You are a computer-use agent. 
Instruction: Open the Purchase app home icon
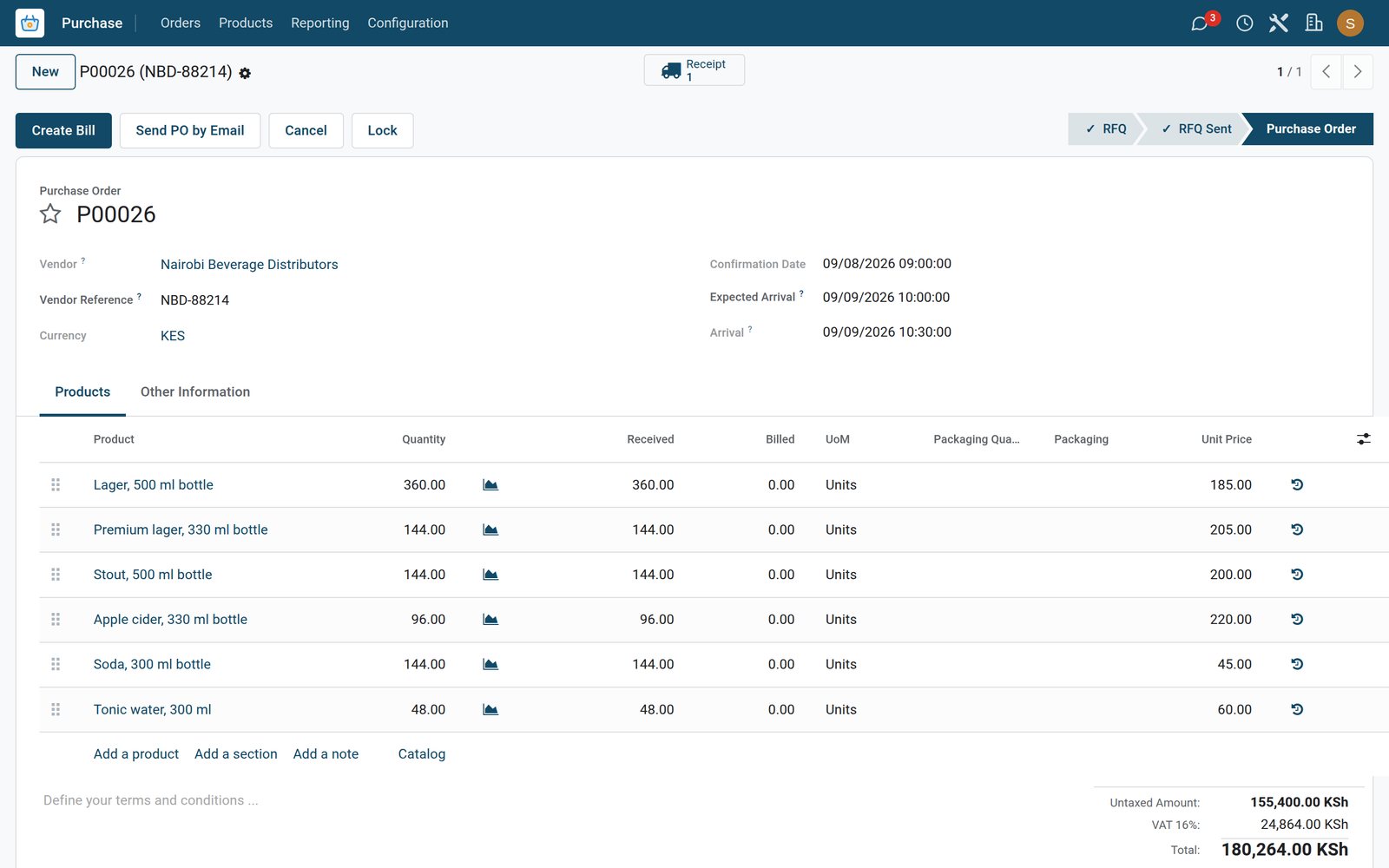coord(30,23)
